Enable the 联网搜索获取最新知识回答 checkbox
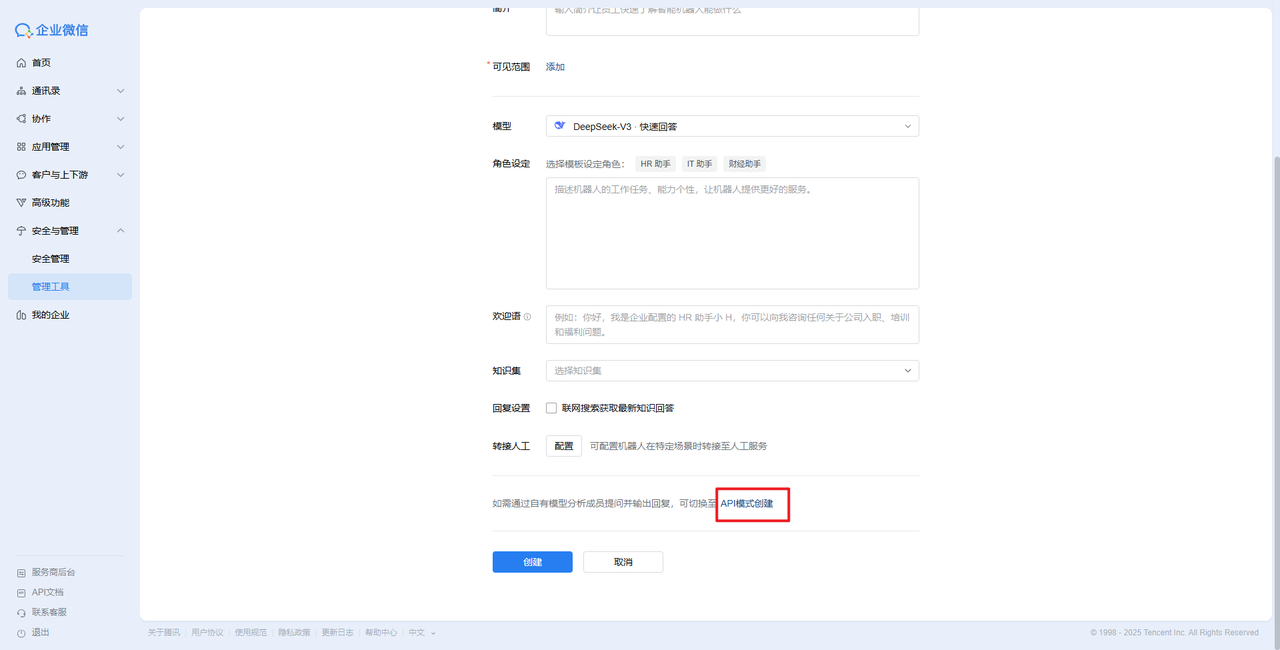 coord(551,408)
